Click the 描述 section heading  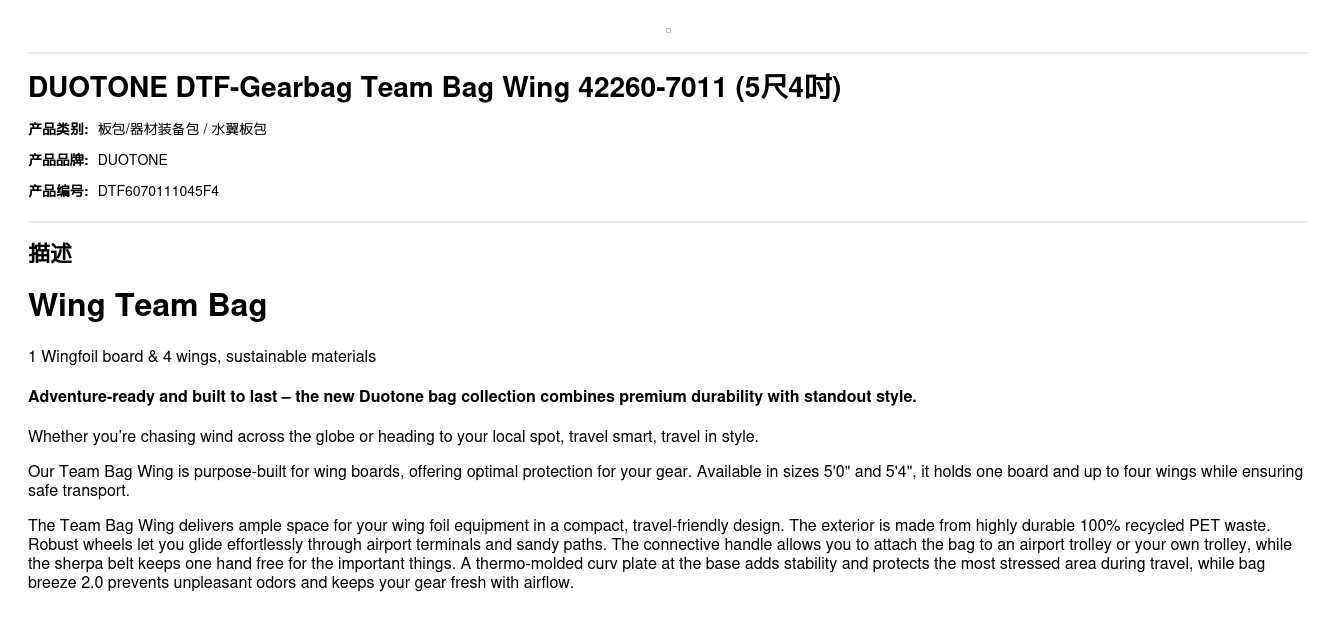pyautogui.click(x=50, y=254)
